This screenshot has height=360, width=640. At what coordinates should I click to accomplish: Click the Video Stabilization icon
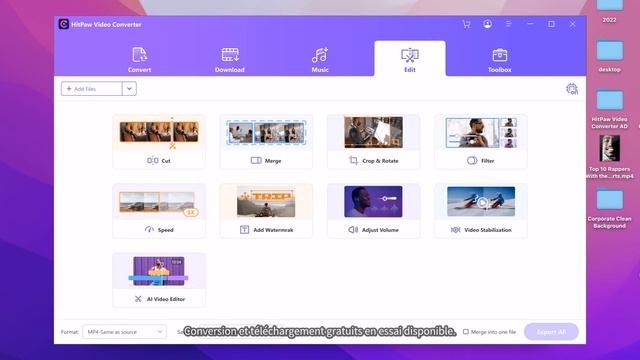coord(455,230)
